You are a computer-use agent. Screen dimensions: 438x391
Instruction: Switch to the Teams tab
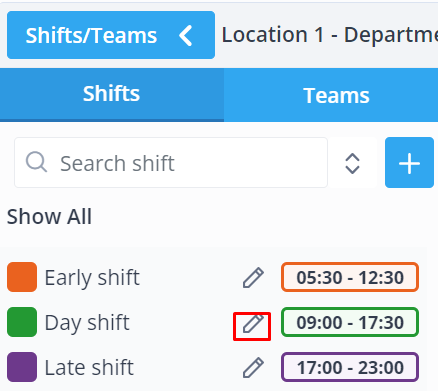point(336,95)
